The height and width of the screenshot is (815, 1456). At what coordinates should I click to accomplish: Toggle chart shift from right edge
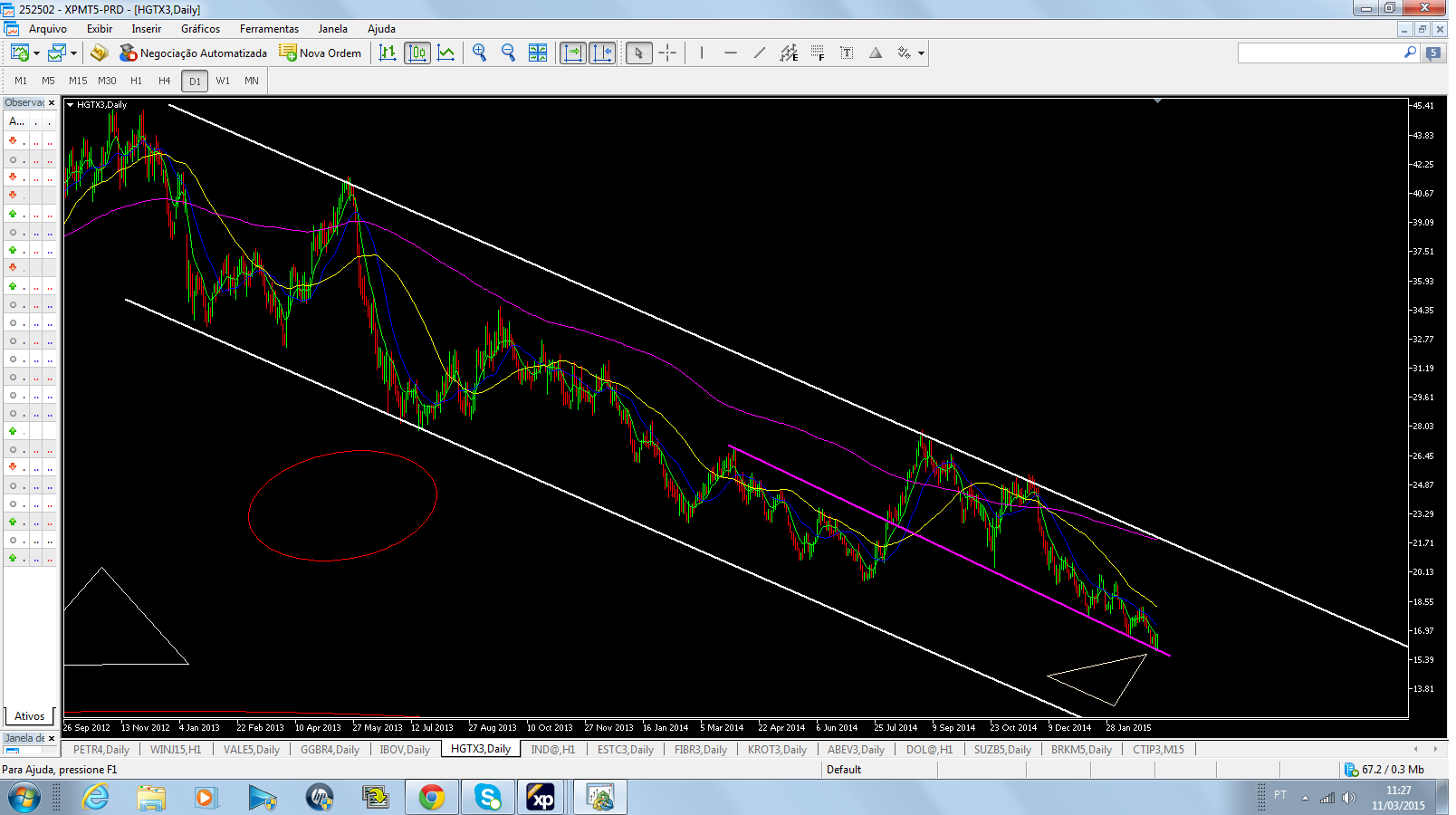(602, 53)
